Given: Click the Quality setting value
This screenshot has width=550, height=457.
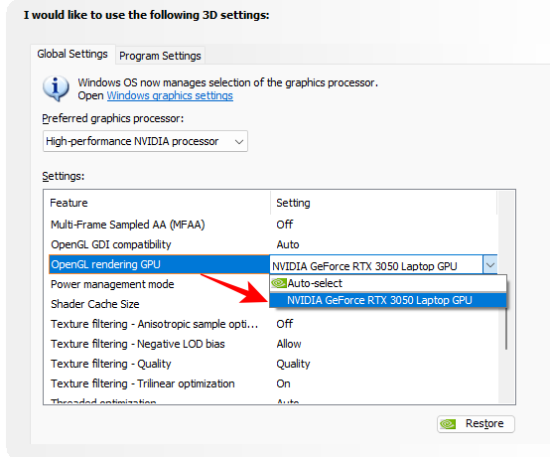Looking at the screenshot, I should tap(293, 364).
